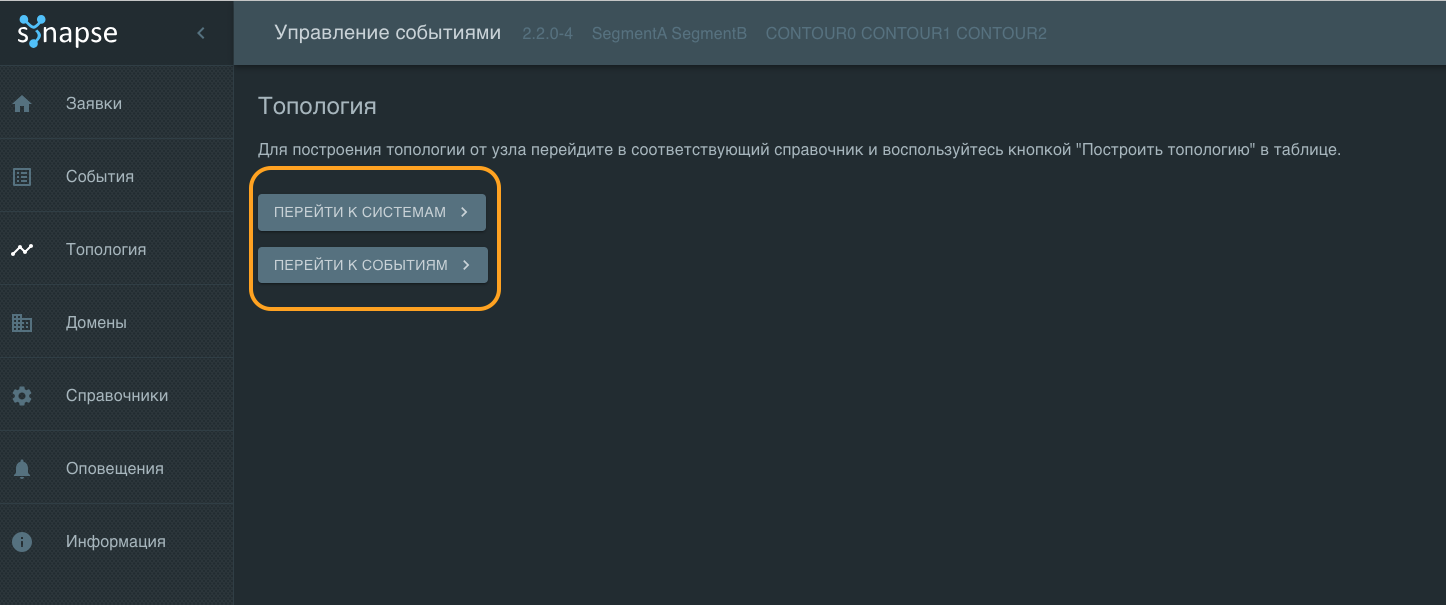
Task: Click the arrow on the Перейти к событиям button
Action: click(466, 265)
